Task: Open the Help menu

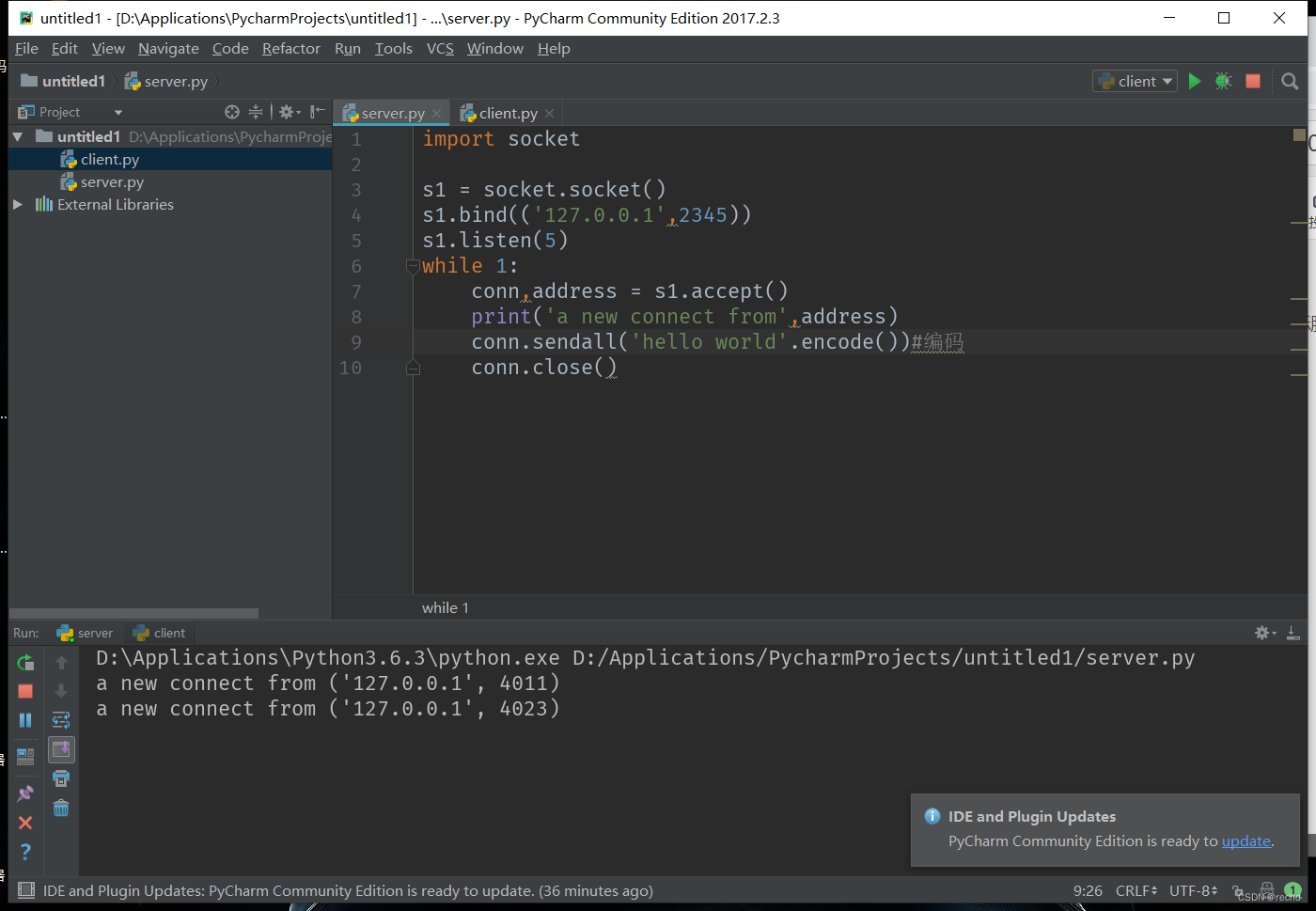Action: [554, 49]
